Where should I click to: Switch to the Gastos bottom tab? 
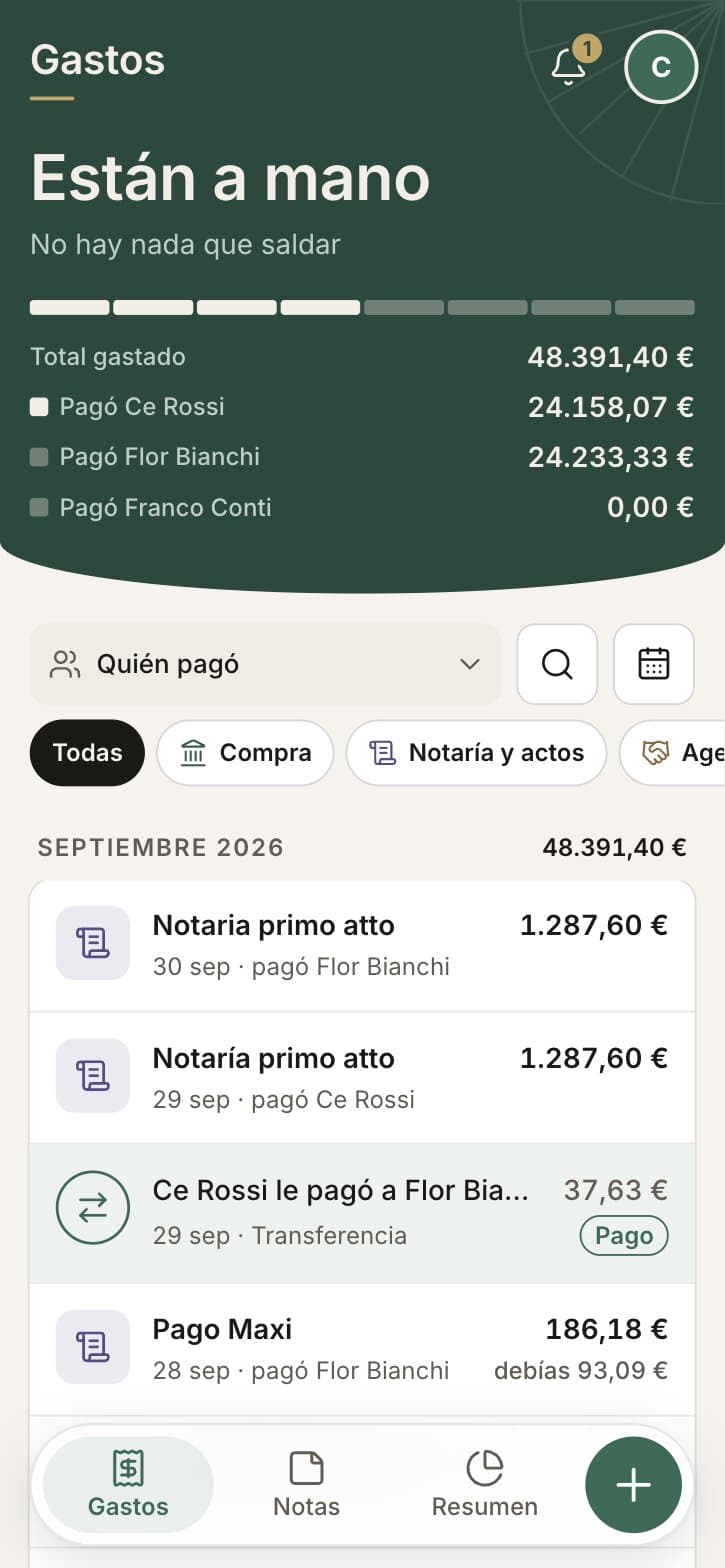(128, 1485)
